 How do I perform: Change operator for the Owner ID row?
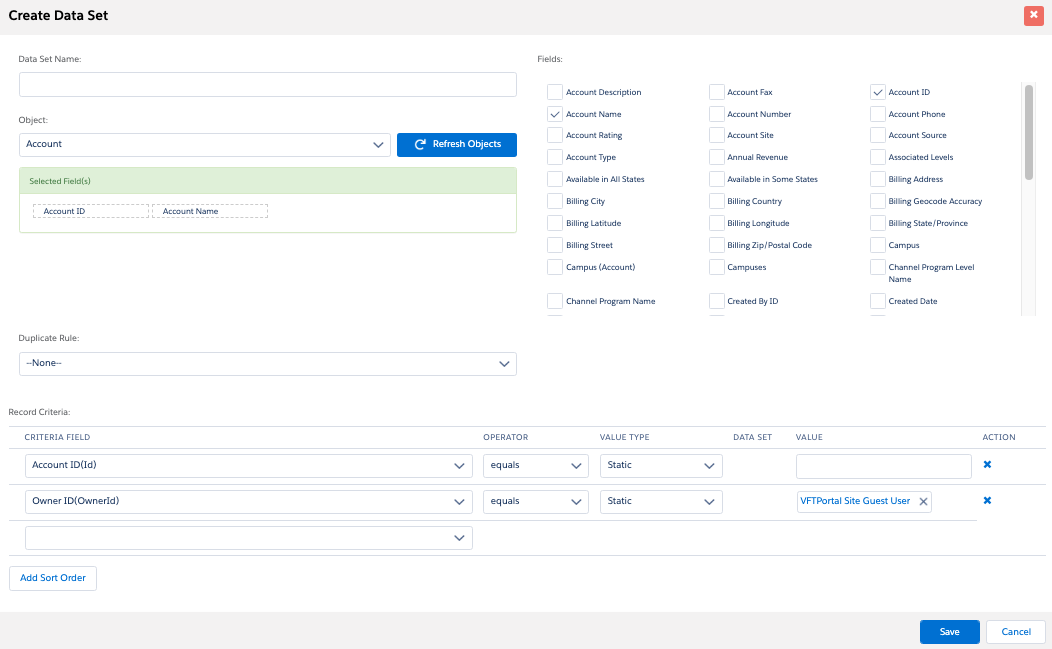(535, 502)
